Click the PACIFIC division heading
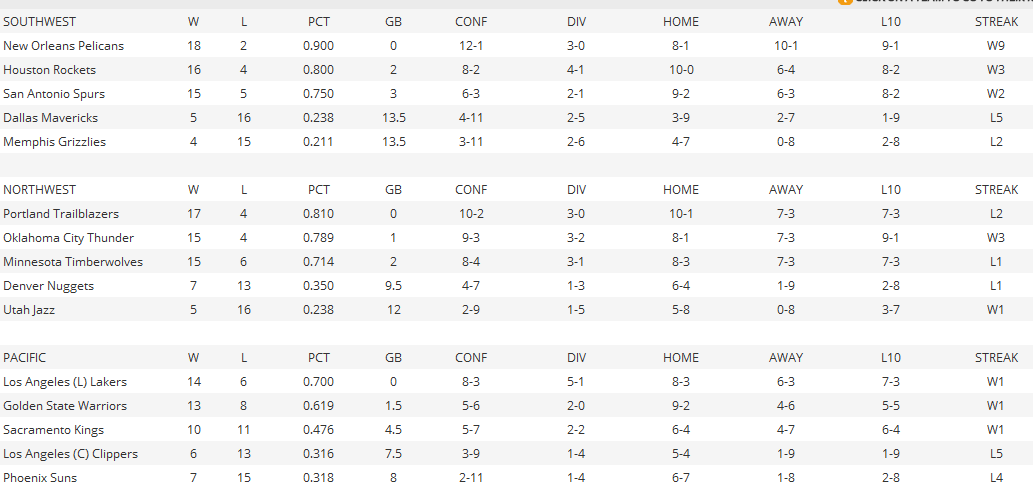 click(x=25, y=358)
